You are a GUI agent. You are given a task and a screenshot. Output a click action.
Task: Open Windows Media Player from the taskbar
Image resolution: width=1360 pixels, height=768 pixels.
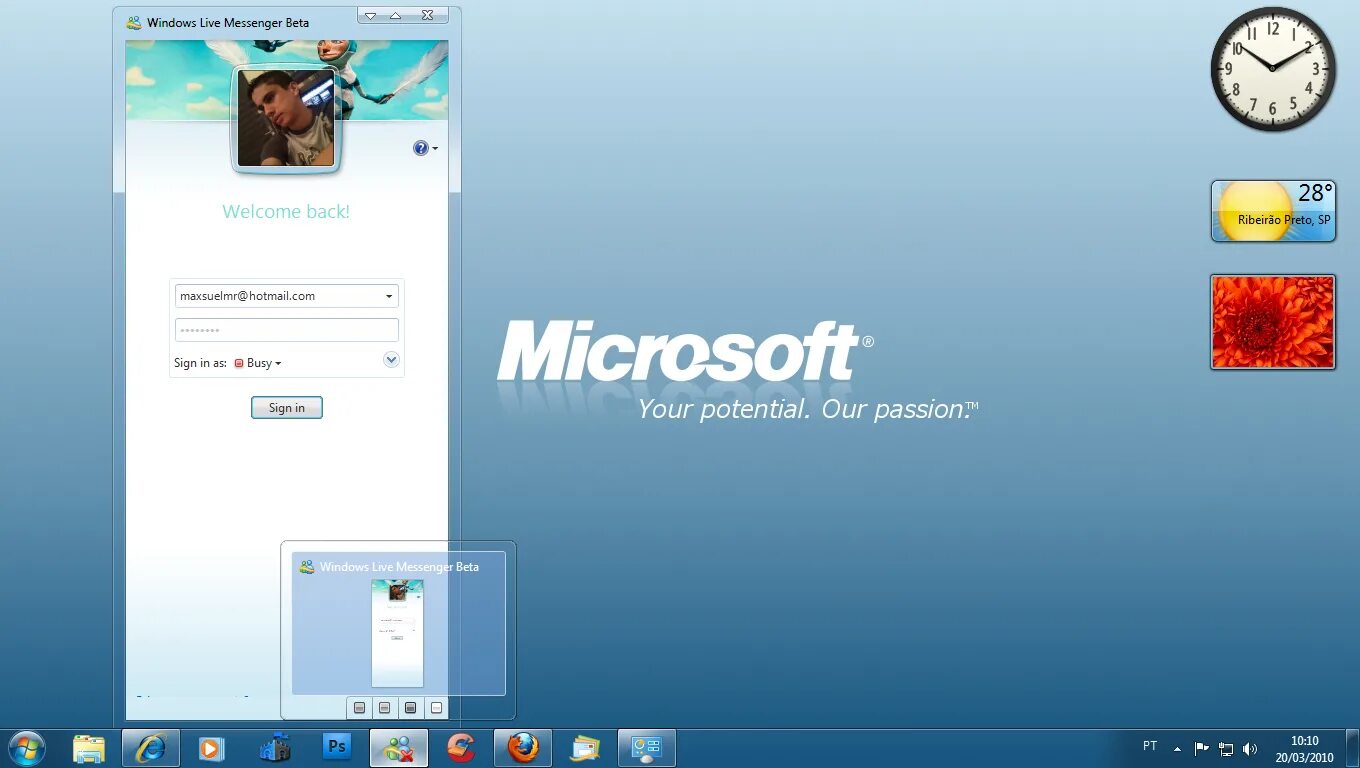pyautogui.click(x=211, y=748)
